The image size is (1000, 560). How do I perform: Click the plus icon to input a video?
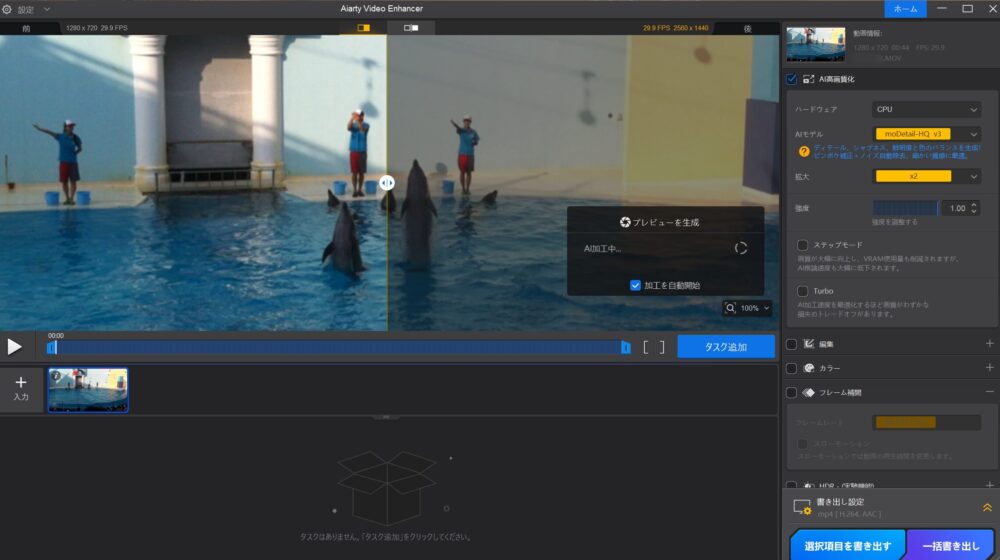click(x=21, y=387)
